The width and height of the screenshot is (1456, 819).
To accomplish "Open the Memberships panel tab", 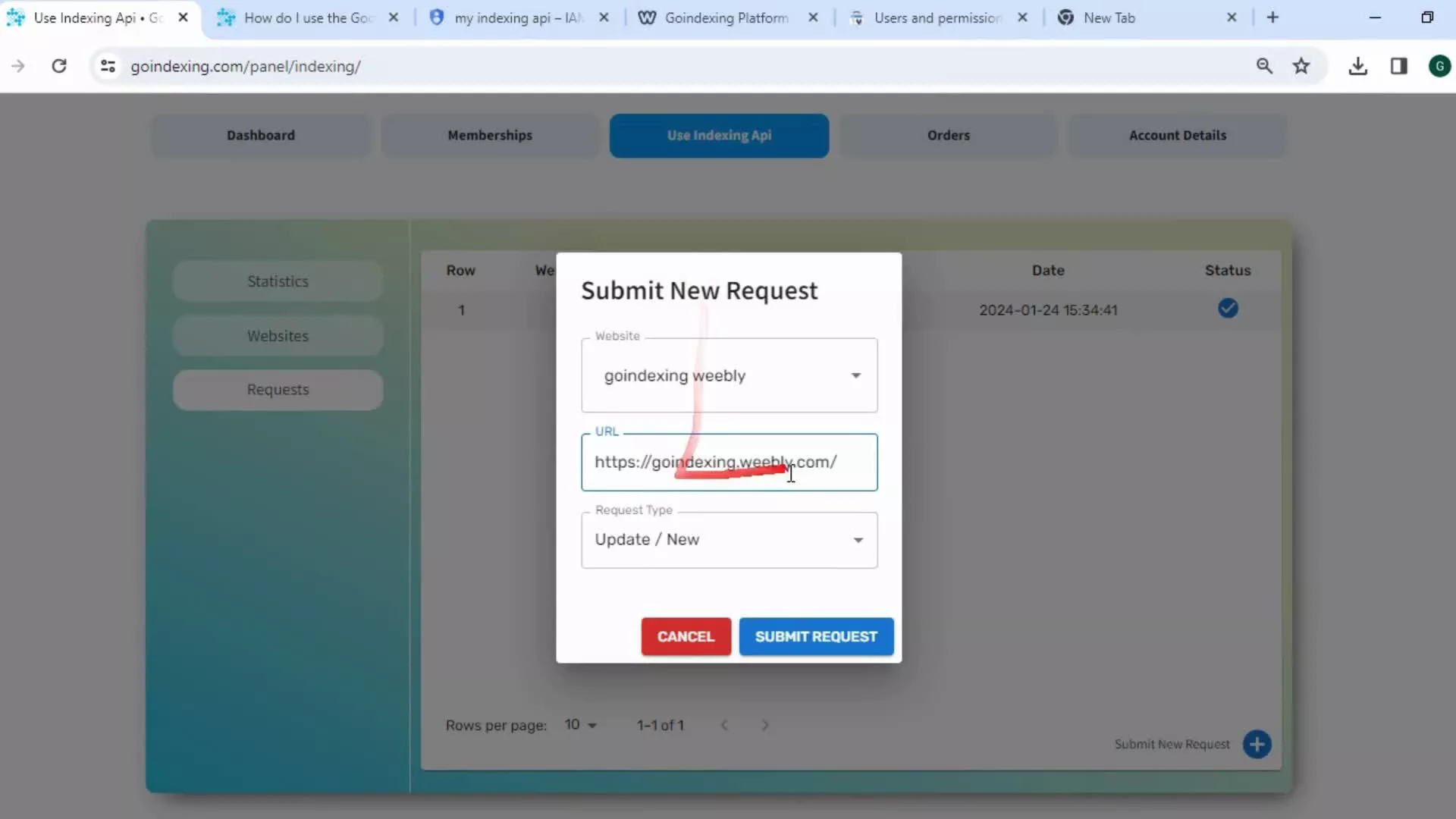I will [x=490, y=135].
